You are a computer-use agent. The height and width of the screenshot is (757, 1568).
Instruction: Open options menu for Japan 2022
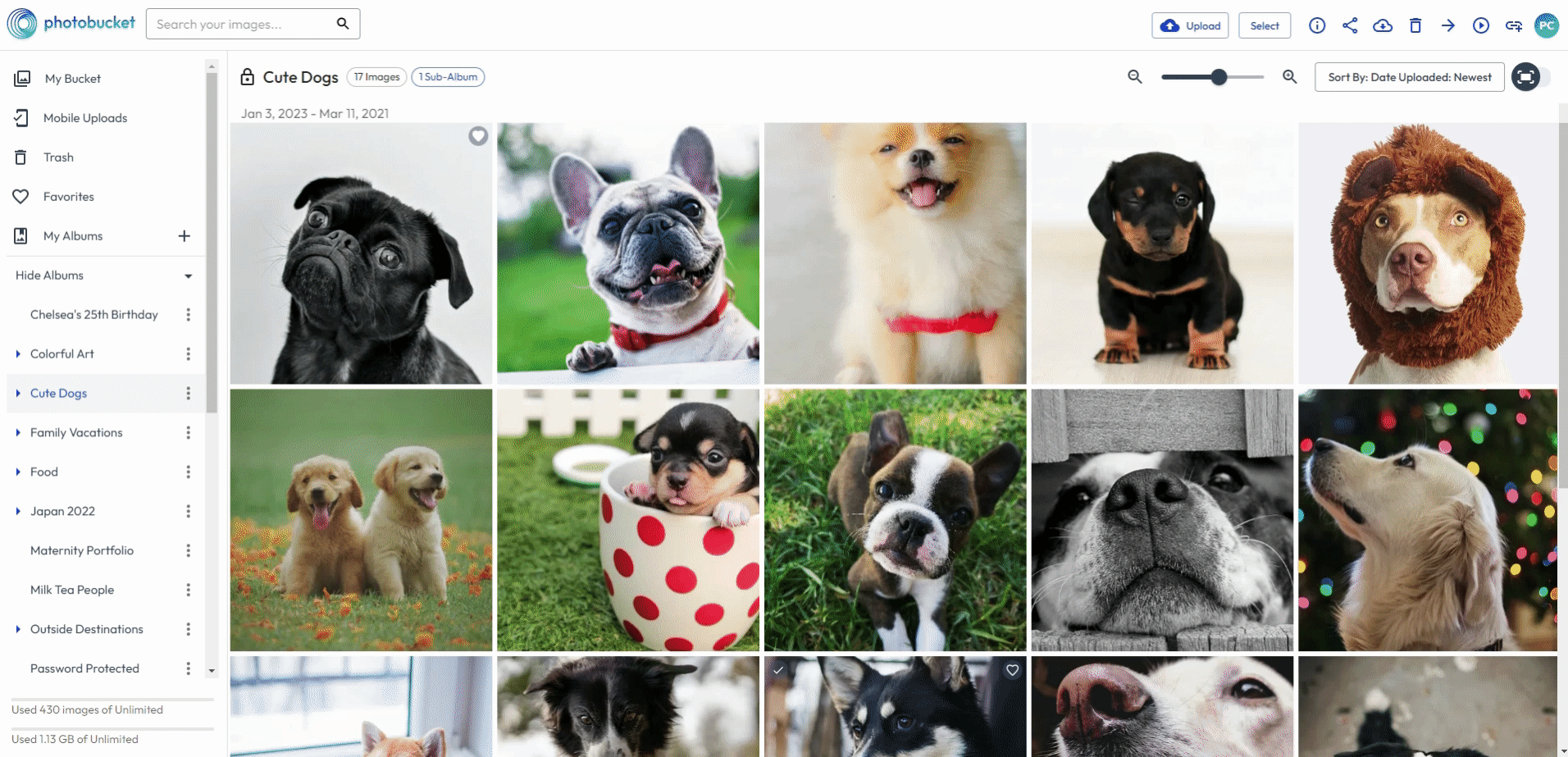[x=189, y=512]
